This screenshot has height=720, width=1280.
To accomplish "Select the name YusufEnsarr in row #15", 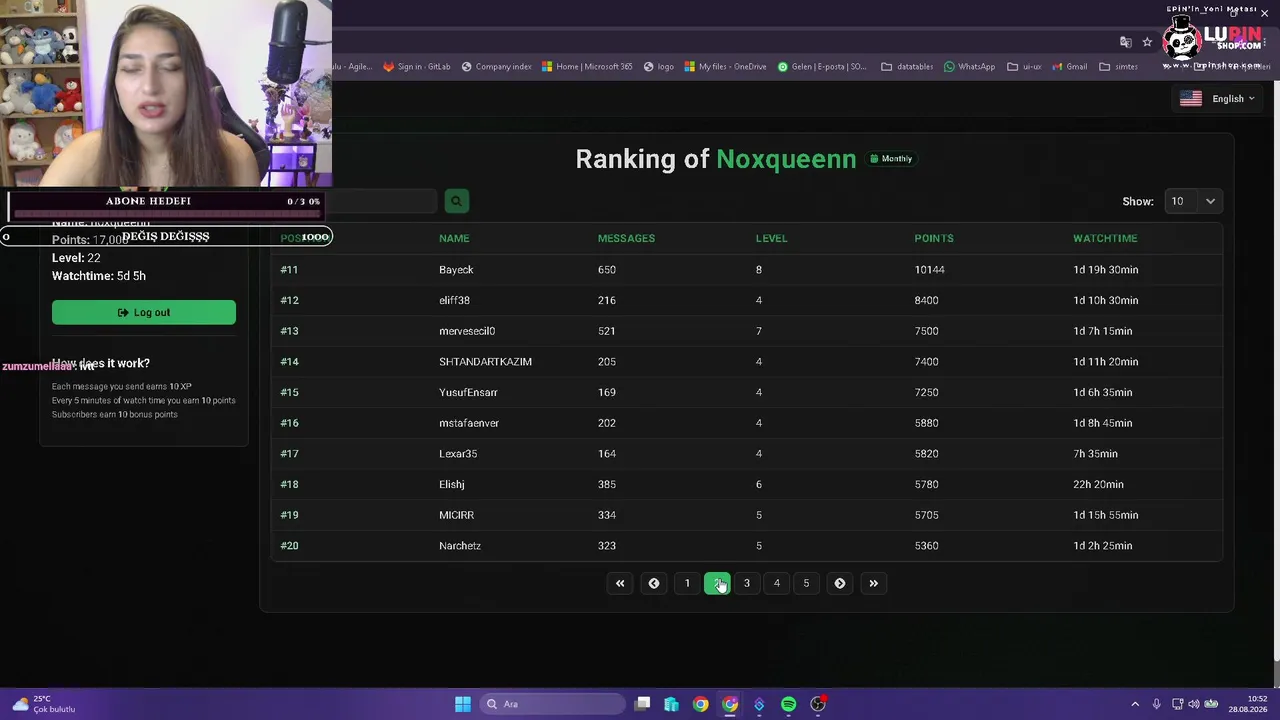I will [468, 392].
